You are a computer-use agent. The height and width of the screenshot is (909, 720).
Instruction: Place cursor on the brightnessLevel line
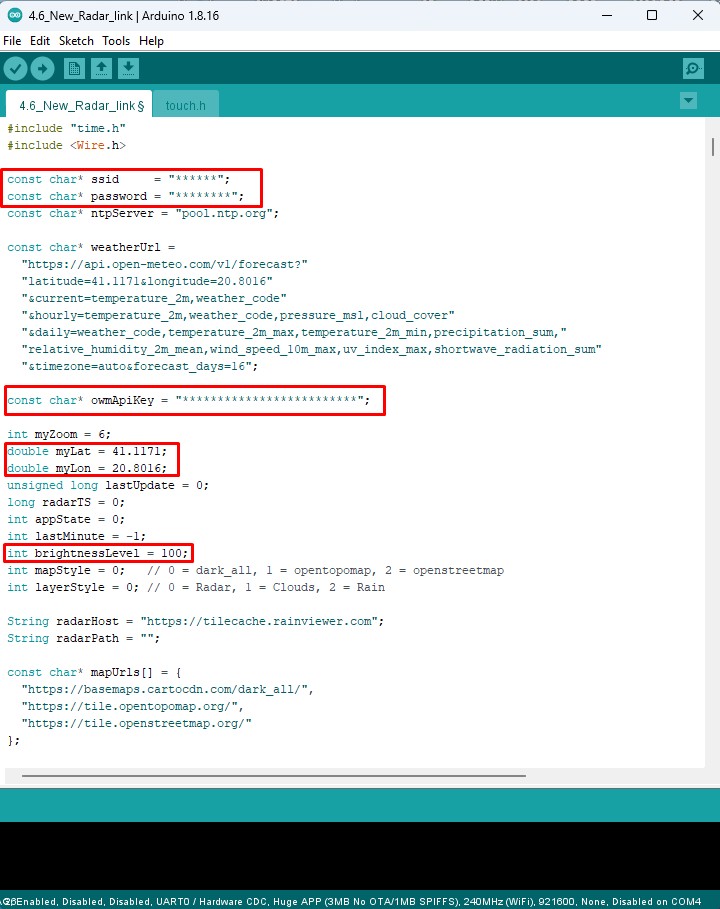point(98,553)
